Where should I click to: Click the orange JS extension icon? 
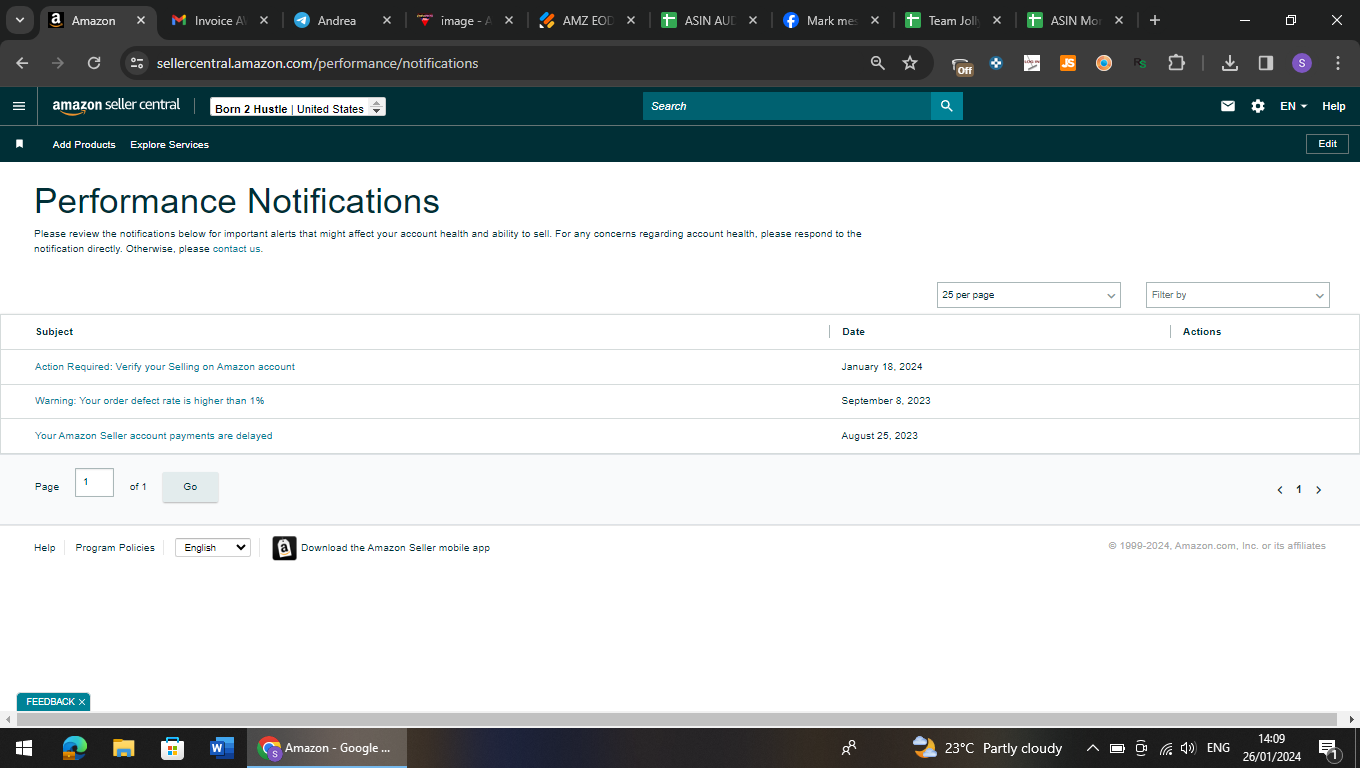[x=1068, y=63]
